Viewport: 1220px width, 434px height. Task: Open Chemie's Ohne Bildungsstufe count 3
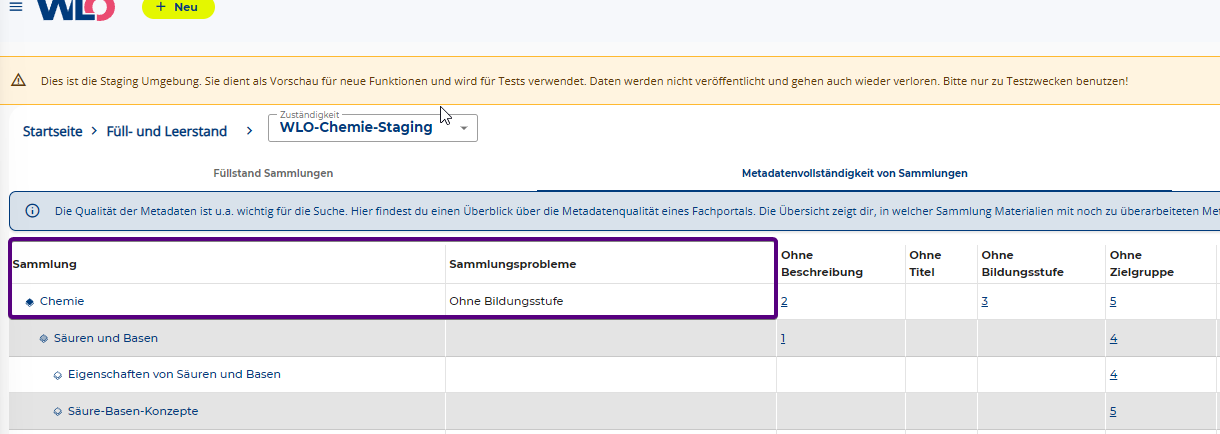pyautogui.click(x=984, y=301)
